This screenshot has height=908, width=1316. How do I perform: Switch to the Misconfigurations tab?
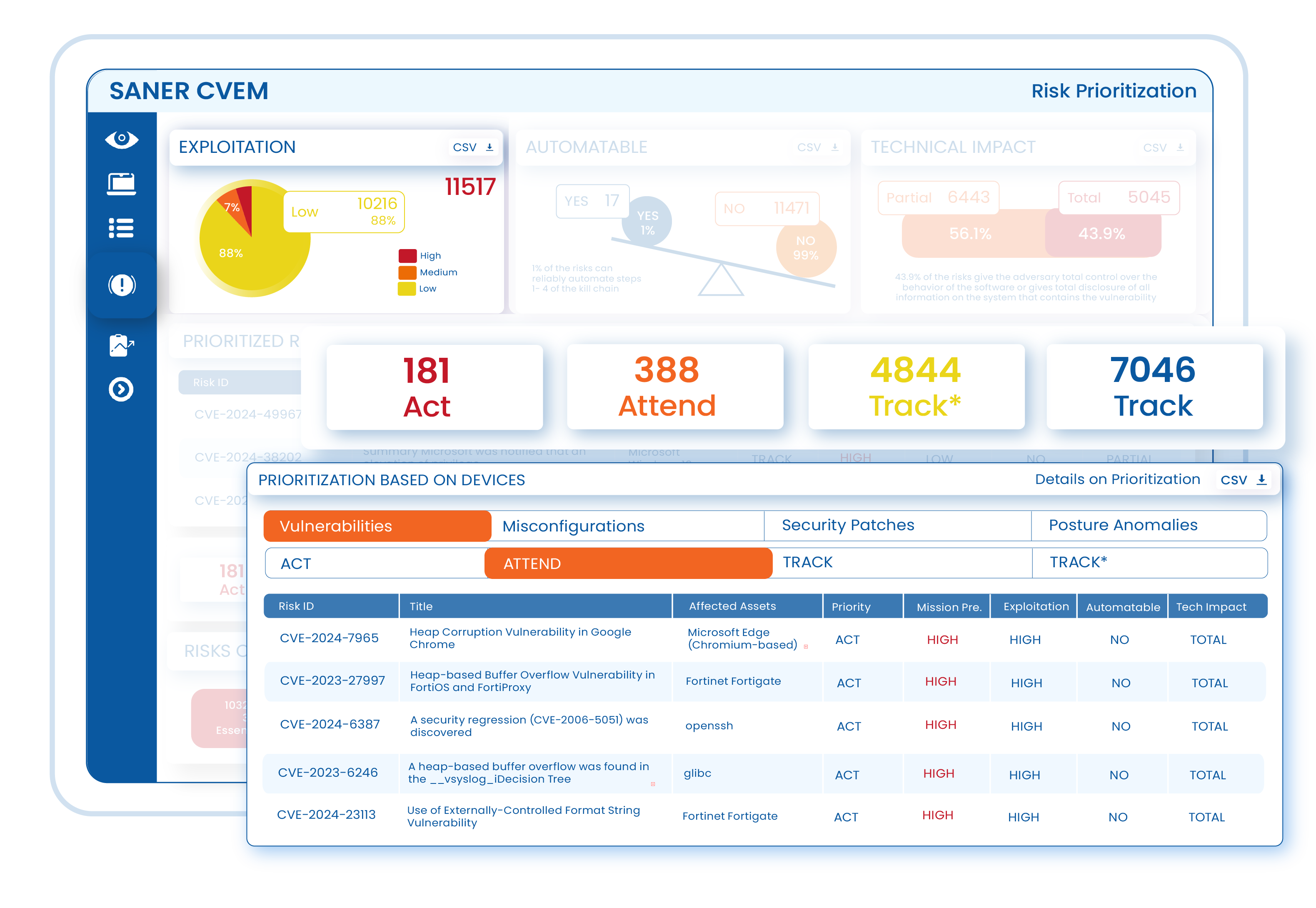click(x=573, y=526)
